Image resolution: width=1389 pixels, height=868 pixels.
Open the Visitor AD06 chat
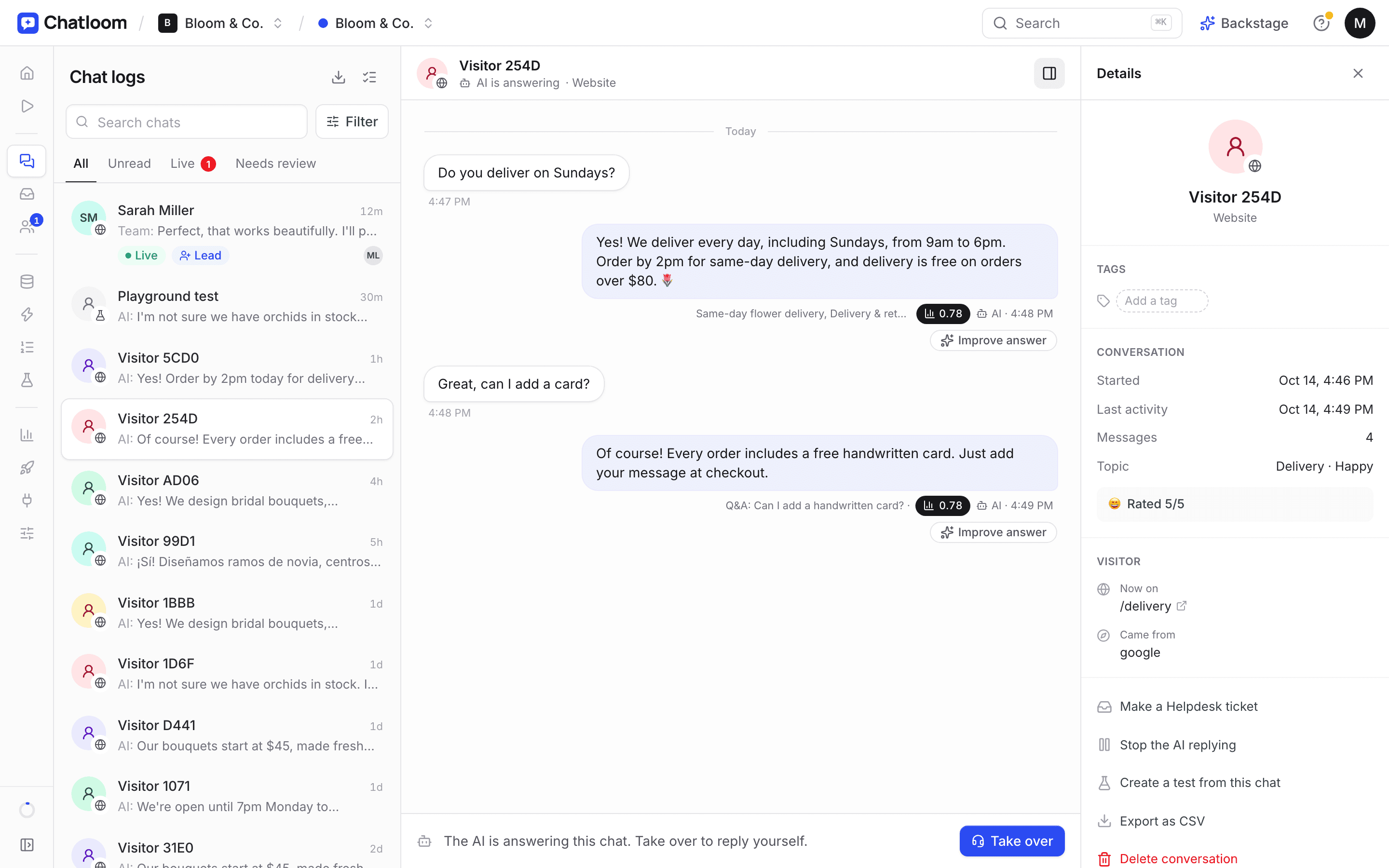point(227,490)
